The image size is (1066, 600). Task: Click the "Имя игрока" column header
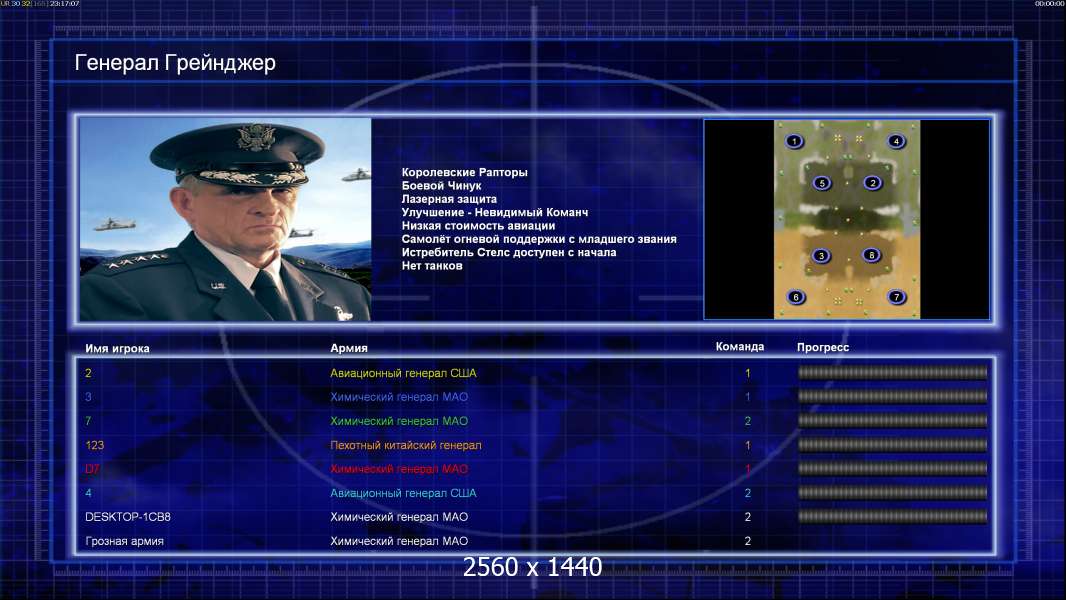(x=117, y=349)
